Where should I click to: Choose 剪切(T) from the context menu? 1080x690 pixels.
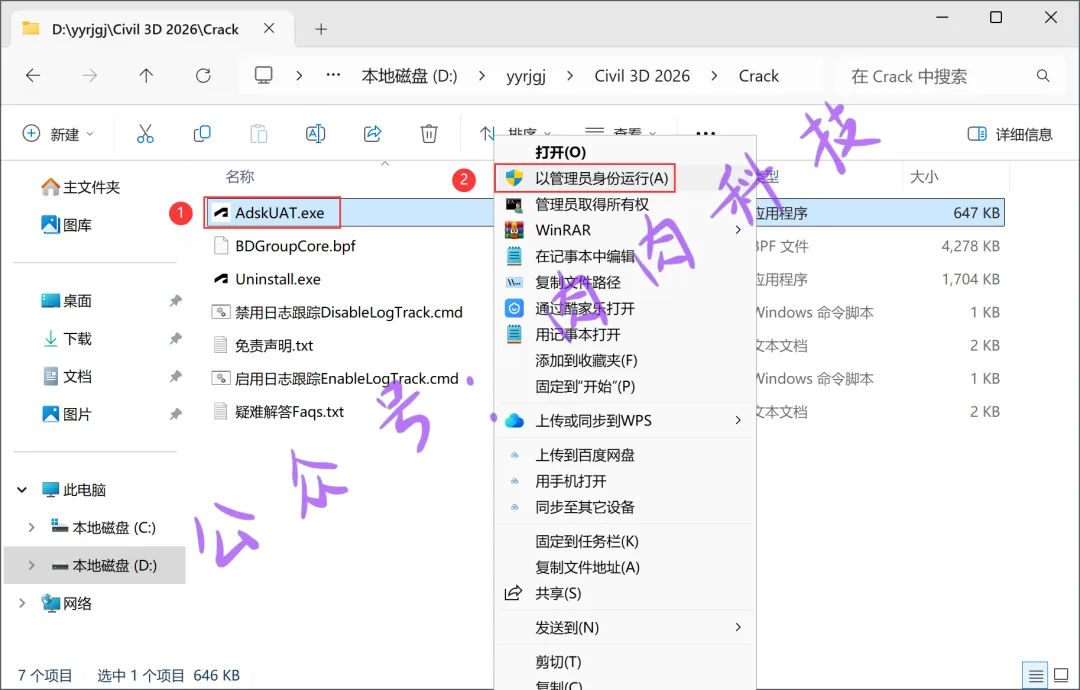tap(558, 662)
